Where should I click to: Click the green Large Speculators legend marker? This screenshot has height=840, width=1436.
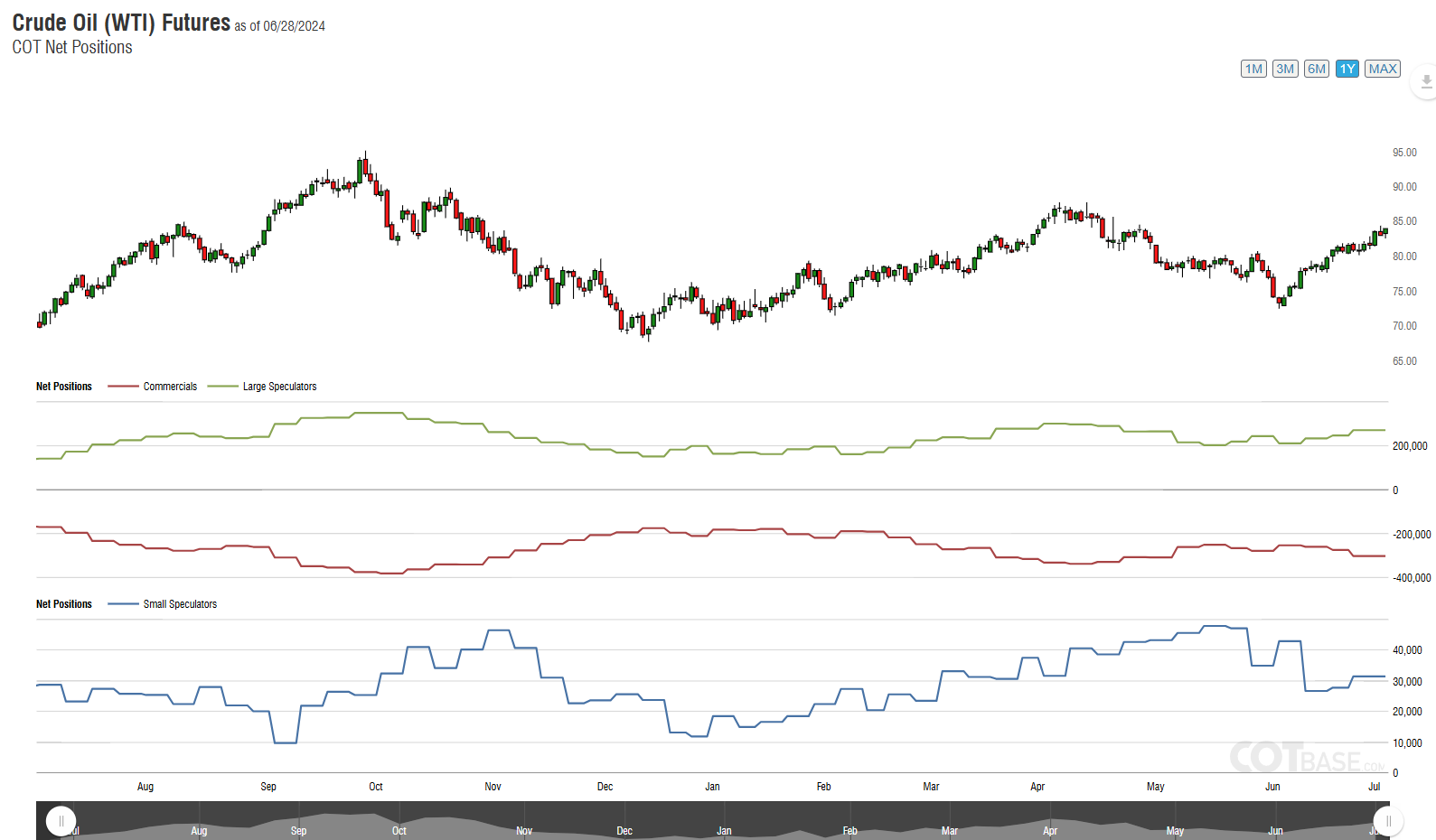[222, 387]
